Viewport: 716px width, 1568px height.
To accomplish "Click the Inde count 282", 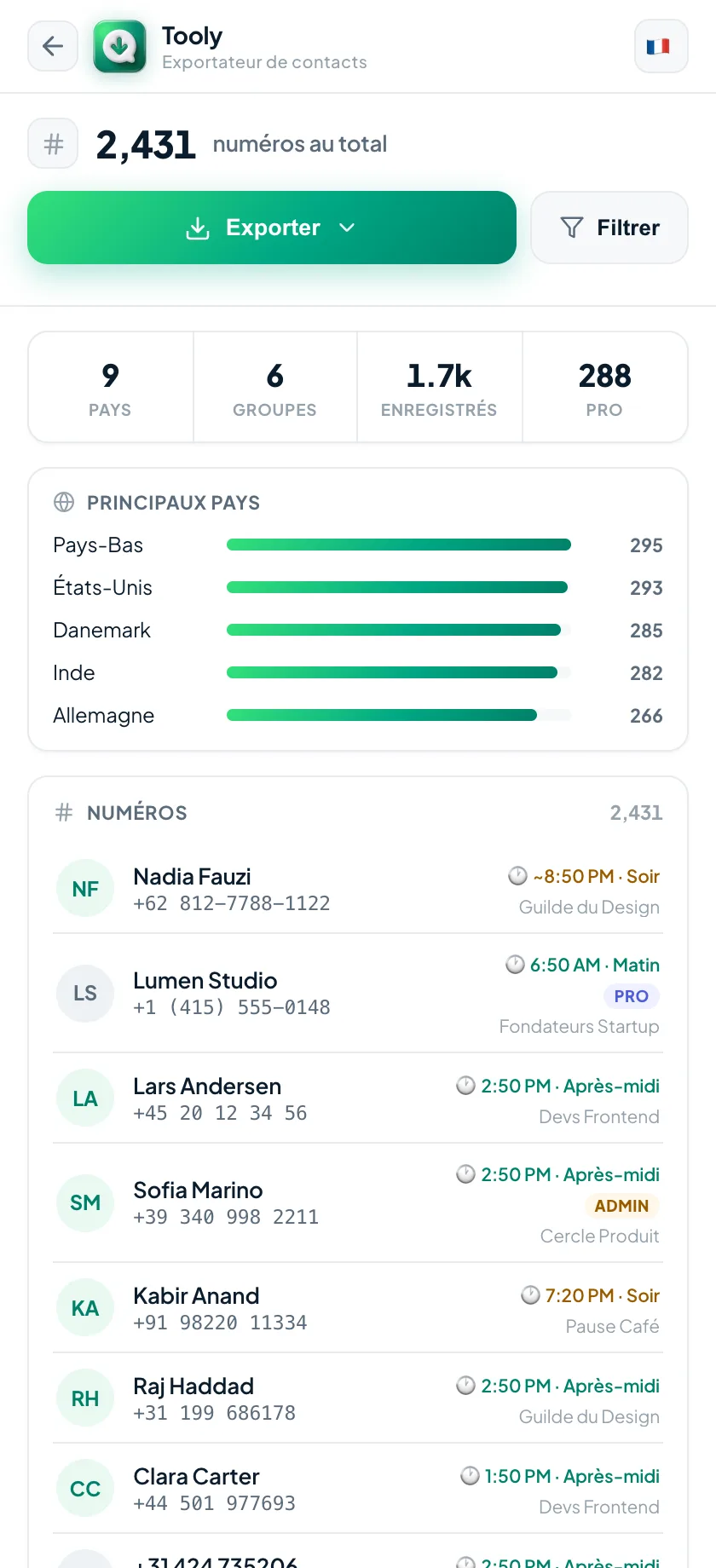I will coord(646,673).
